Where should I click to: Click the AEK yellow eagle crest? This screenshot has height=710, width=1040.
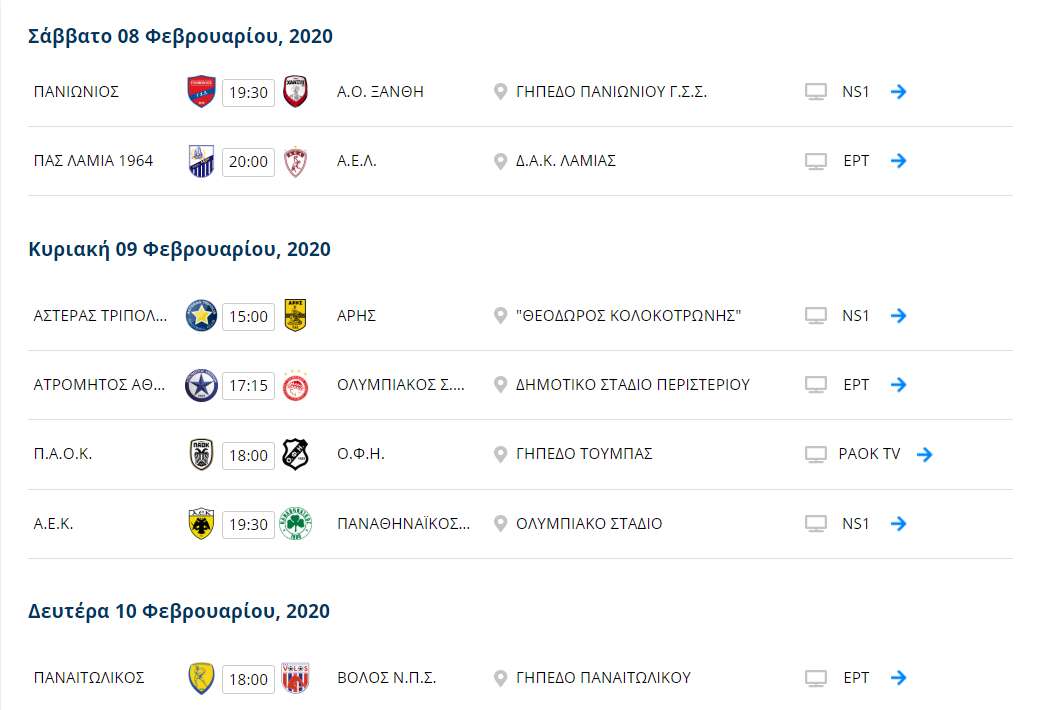[202, 524]
